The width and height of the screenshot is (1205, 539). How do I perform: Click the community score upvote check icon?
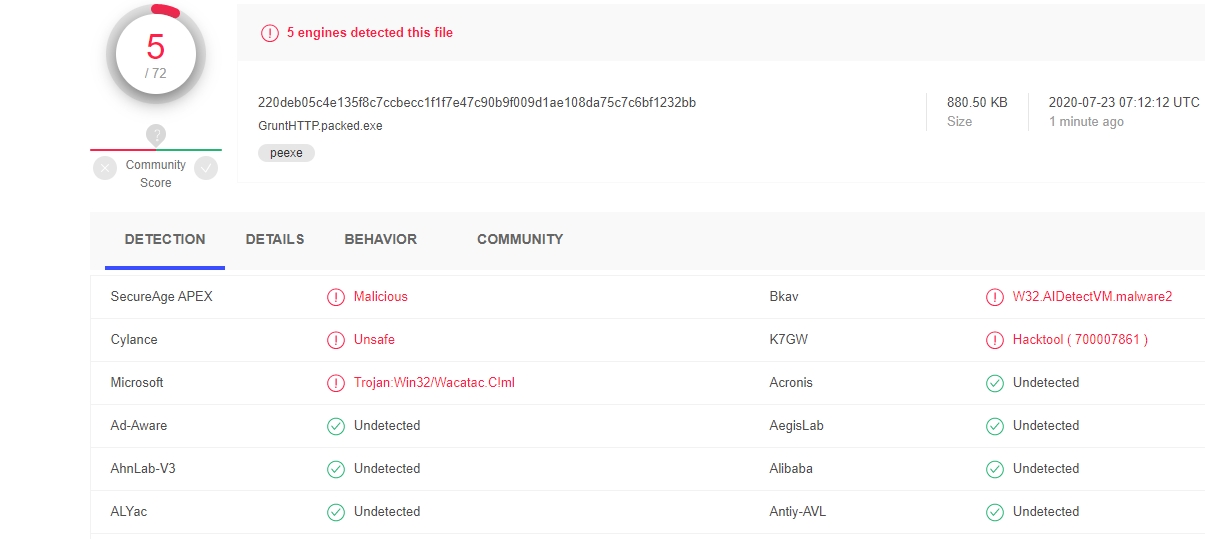coord(206,168)
